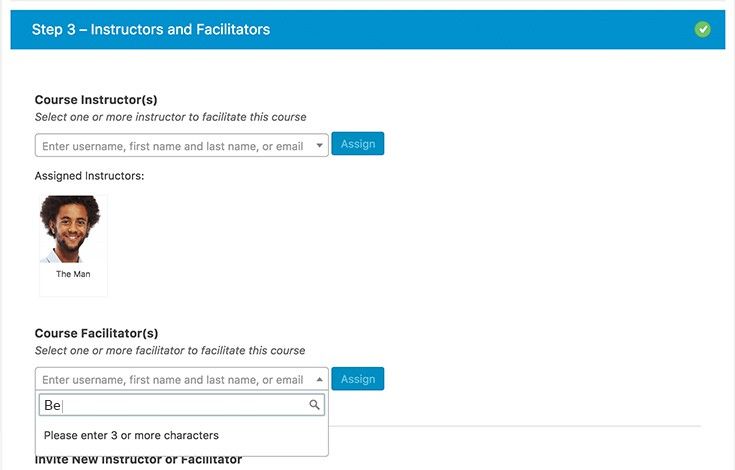
Task: Click the facilitator helper text in italics
Action: pos(170,351)
